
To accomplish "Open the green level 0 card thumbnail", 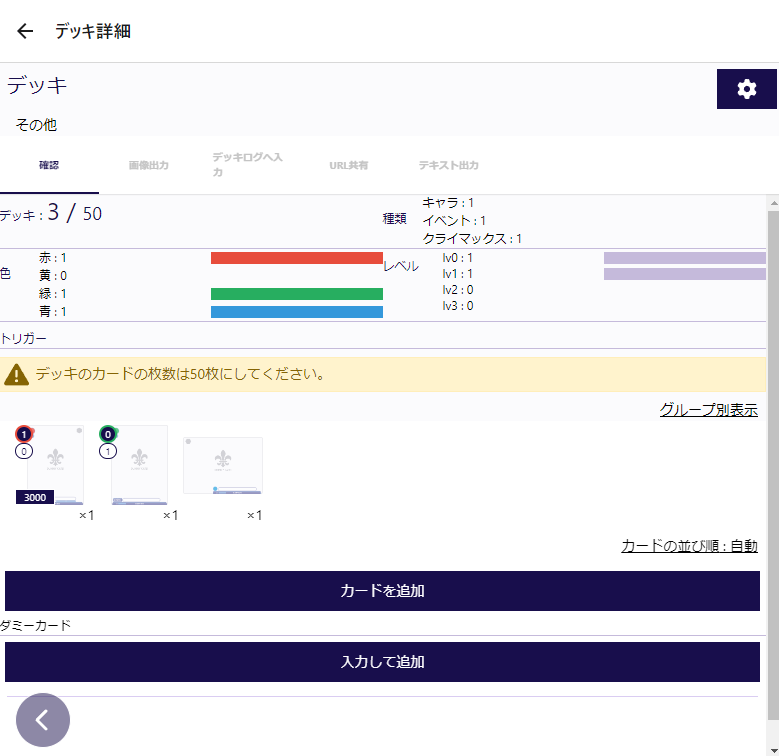I will coord(139,465).
